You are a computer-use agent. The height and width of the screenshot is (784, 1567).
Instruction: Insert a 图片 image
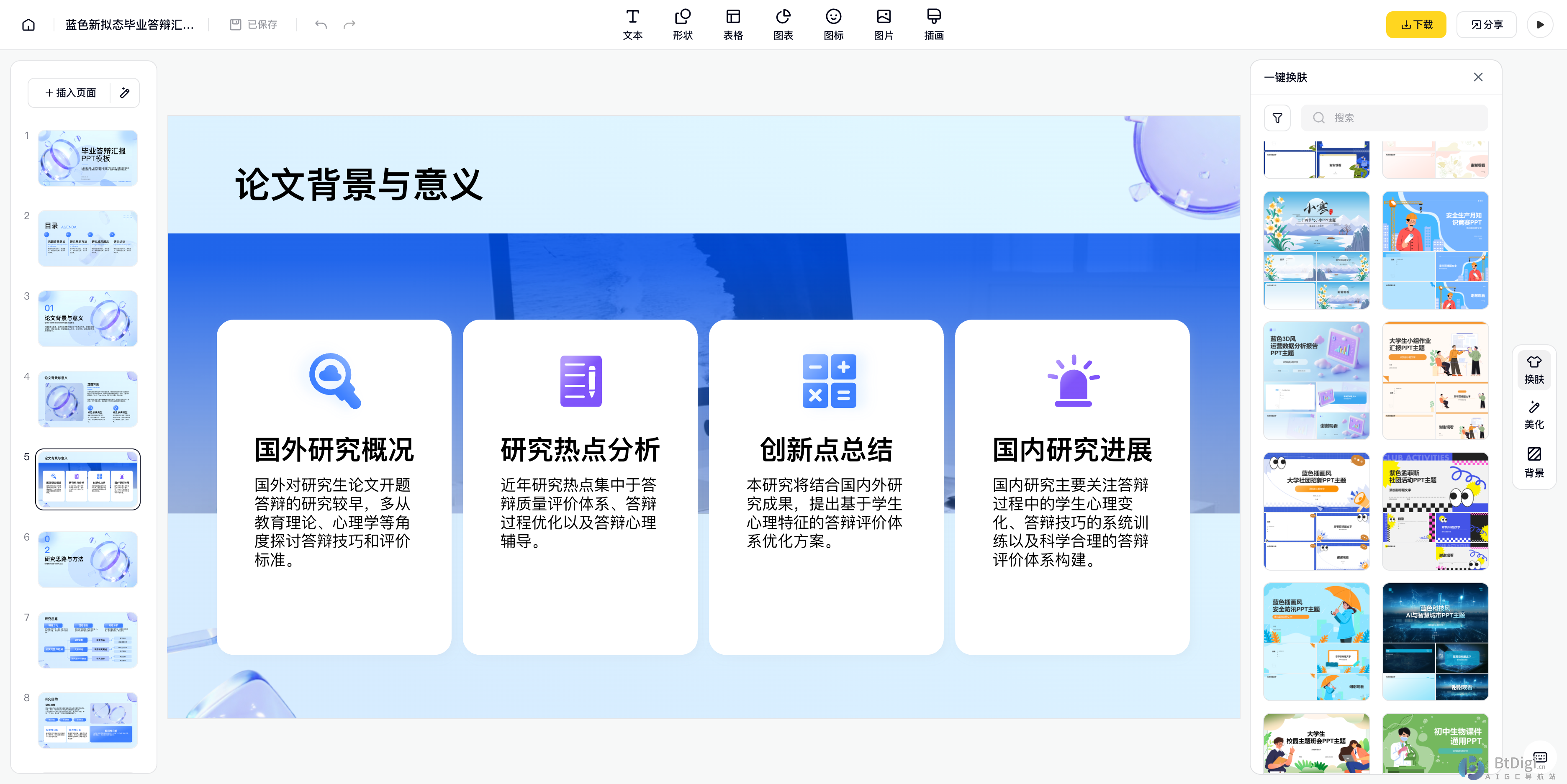(x=883, y=24)
